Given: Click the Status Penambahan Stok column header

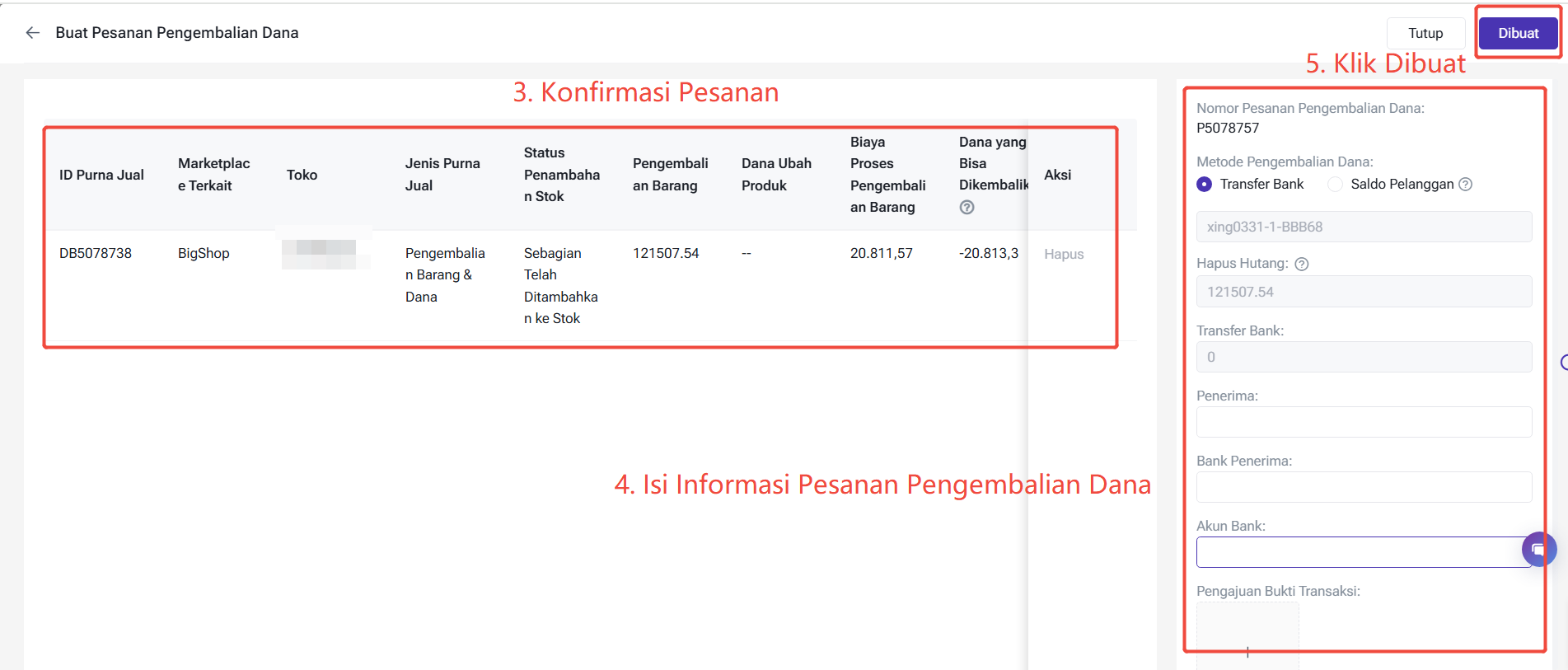Looking at the screenshot, I should 562,175.
